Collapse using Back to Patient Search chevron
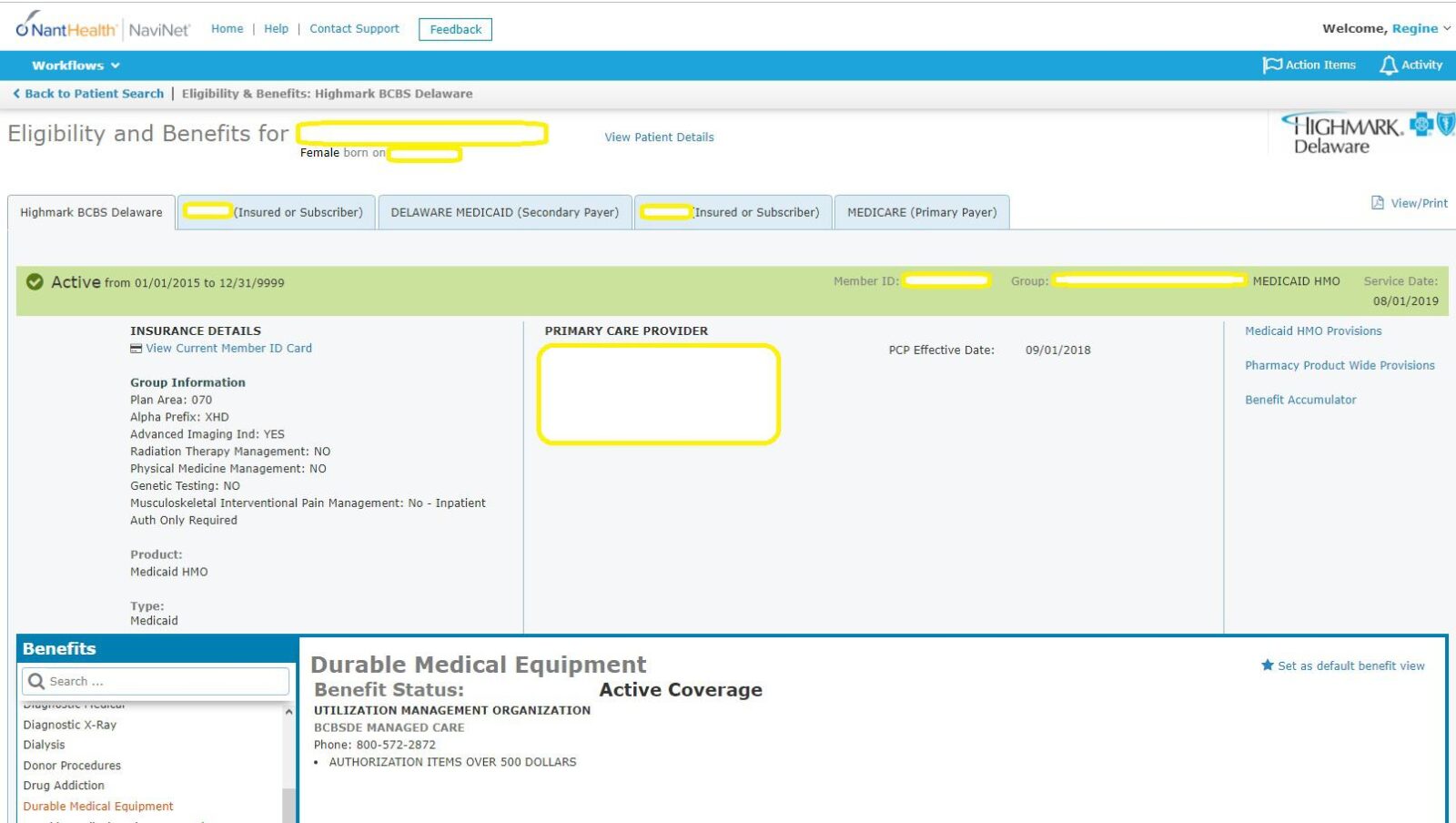Screen dimensions: 1456x823 [x=15, y=93]
